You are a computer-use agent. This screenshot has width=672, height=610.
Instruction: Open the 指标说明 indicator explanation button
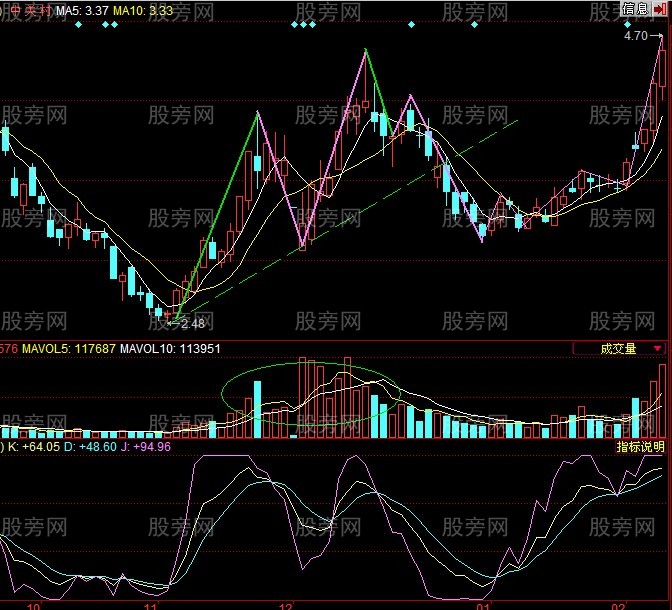click(640, 447)
